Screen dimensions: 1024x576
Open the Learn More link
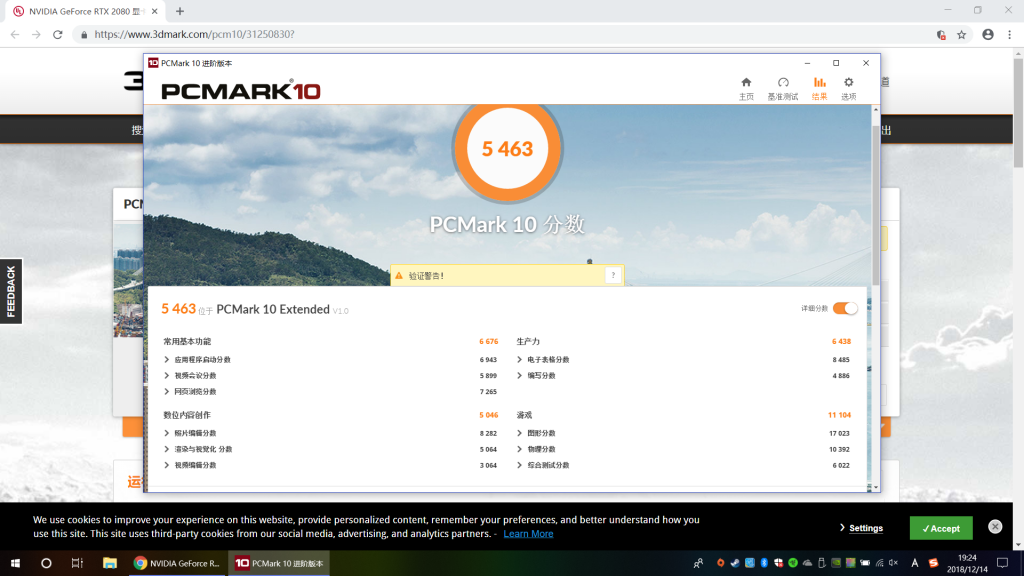(x=527, y=532)
